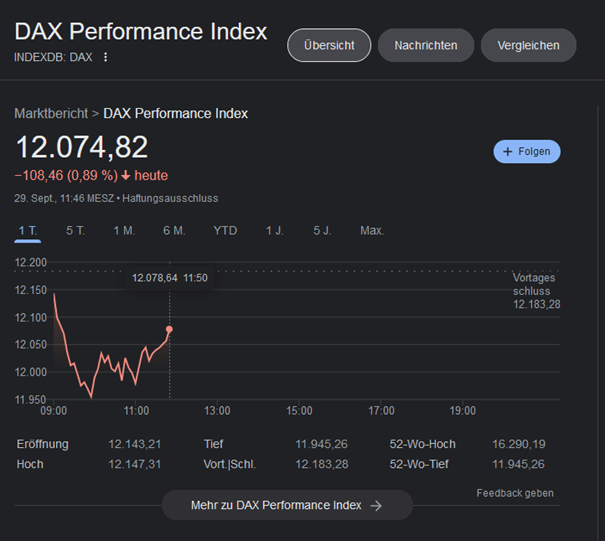Open the Nachrichten tab
This screenshot has height=541, width=605.
(426, 45)
